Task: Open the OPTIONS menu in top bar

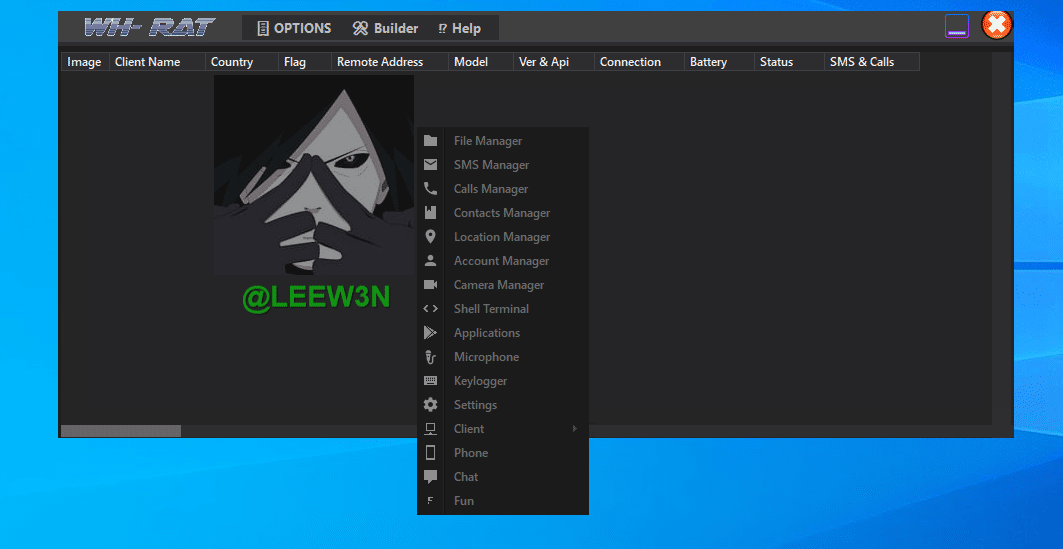Action: 293,28
